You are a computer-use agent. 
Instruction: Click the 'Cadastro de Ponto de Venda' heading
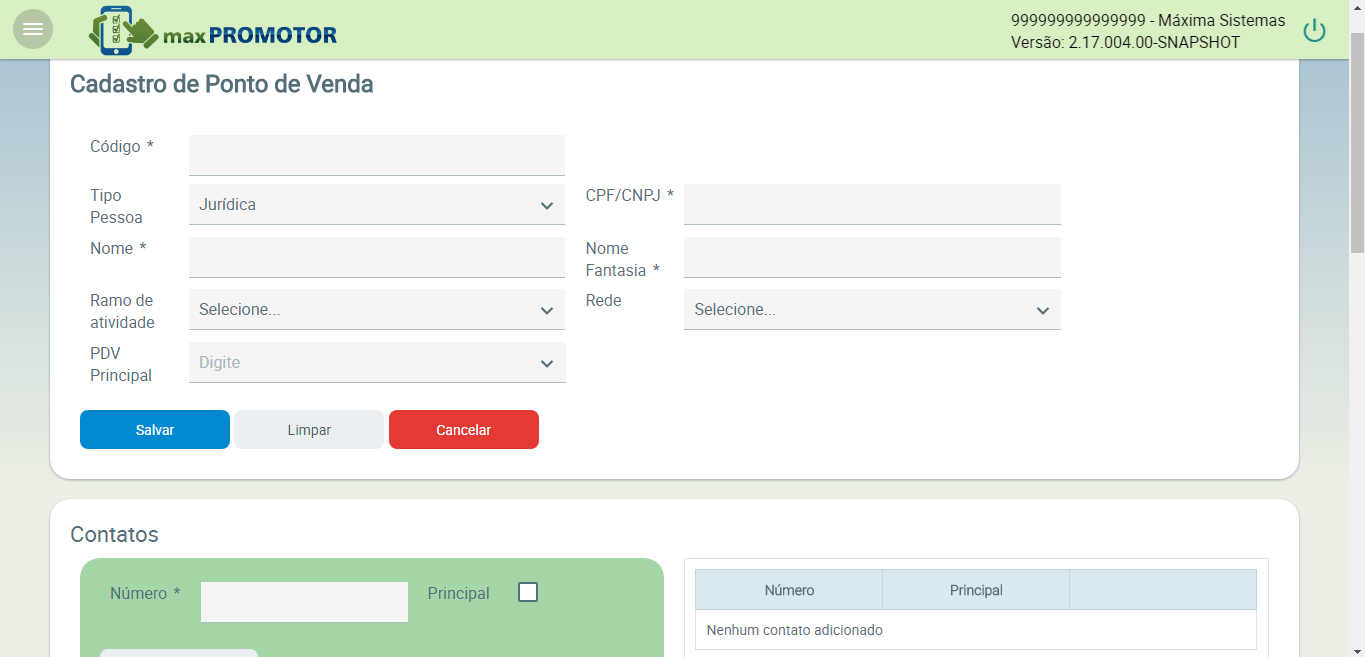coord(222,84)
